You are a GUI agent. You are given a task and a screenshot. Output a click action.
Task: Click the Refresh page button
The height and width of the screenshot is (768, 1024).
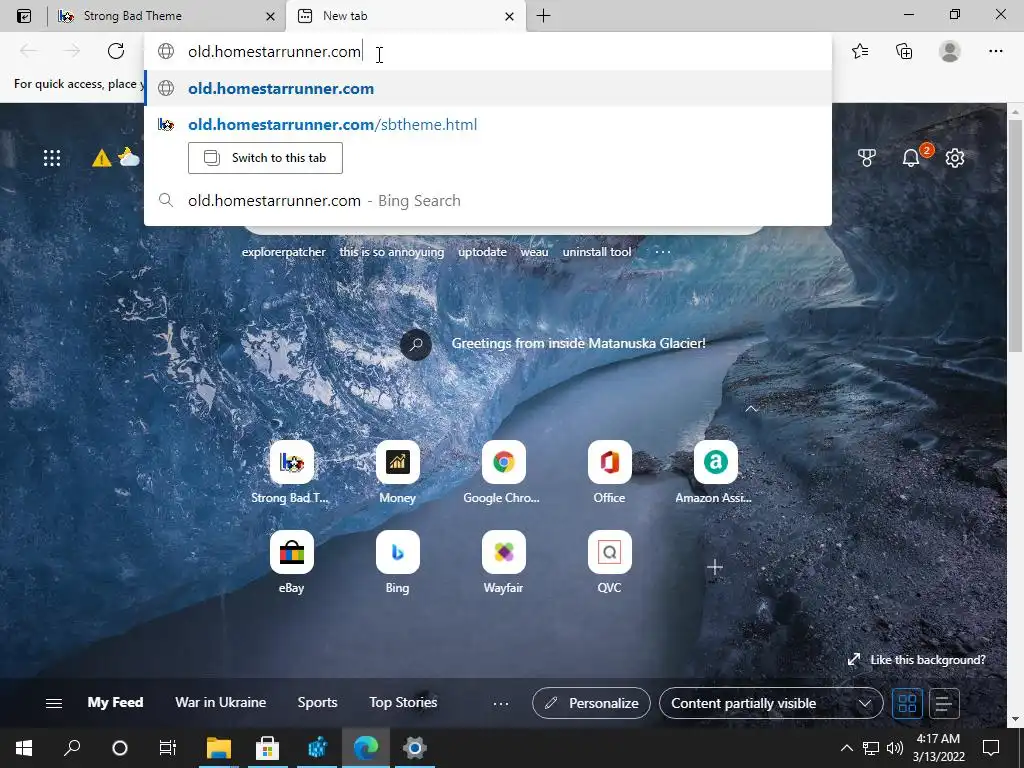point(116,51)
